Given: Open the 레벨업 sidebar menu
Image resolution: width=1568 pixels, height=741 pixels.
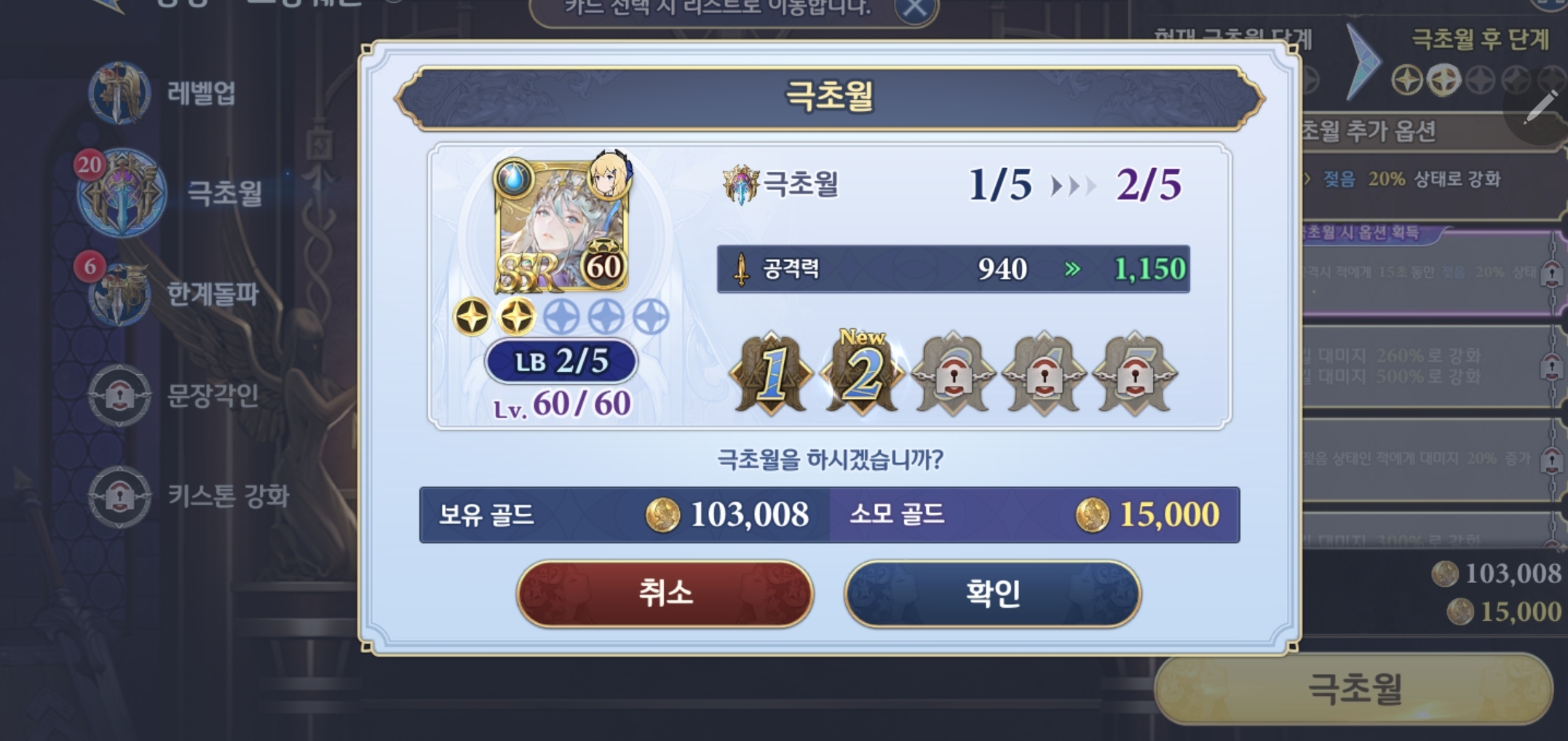Looking at the screenshot, I should click(162, 93).
